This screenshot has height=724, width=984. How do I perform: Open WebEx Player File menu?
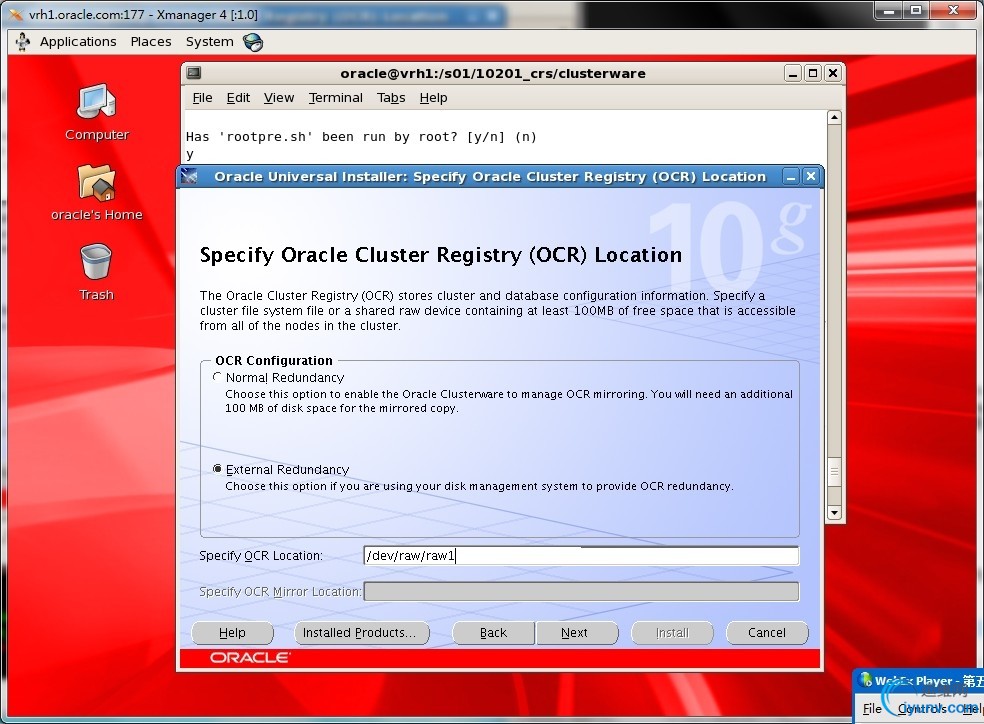coord(872,708)
